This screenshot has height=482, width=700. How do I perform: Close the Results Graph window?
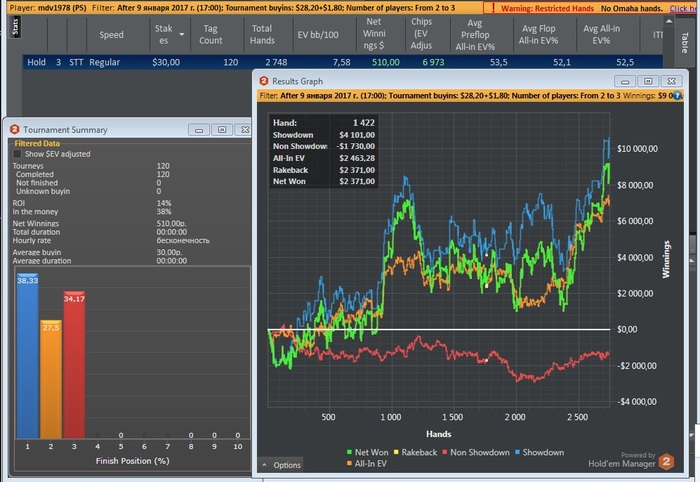671,81
